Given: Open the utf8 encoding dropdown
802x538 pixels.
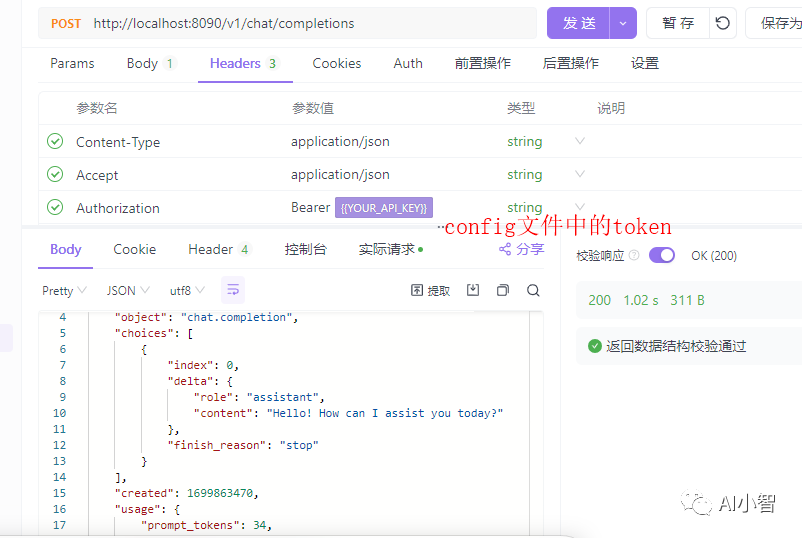Looking at the screenshot, I should 187,290.
